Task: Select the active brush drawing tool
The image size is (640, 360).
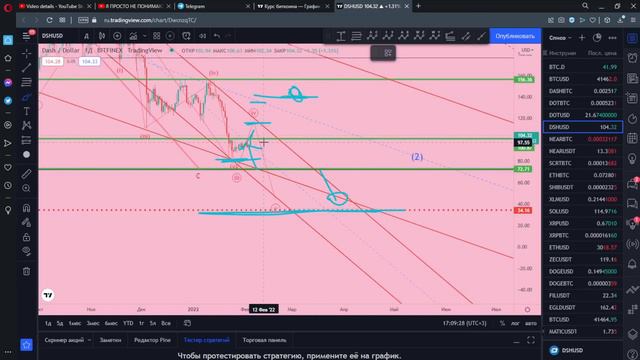Action: pyautogui.click(x=27, y=97)
